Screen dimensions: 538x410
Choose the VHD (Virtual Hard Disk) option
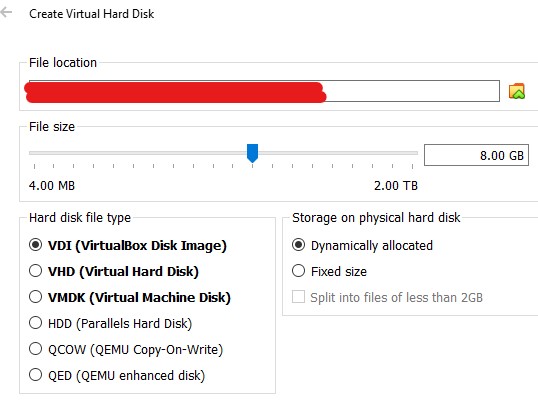[35, 271]
